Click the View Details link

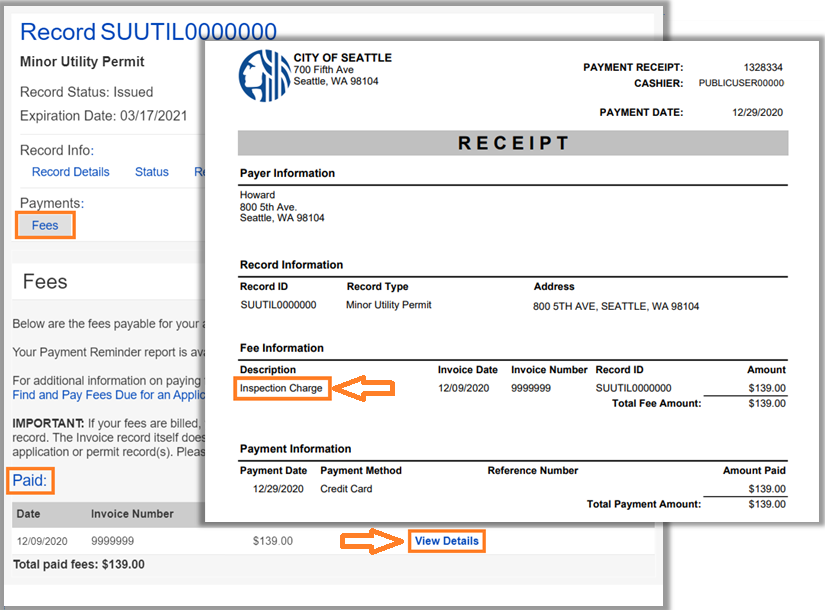[447, 541]
